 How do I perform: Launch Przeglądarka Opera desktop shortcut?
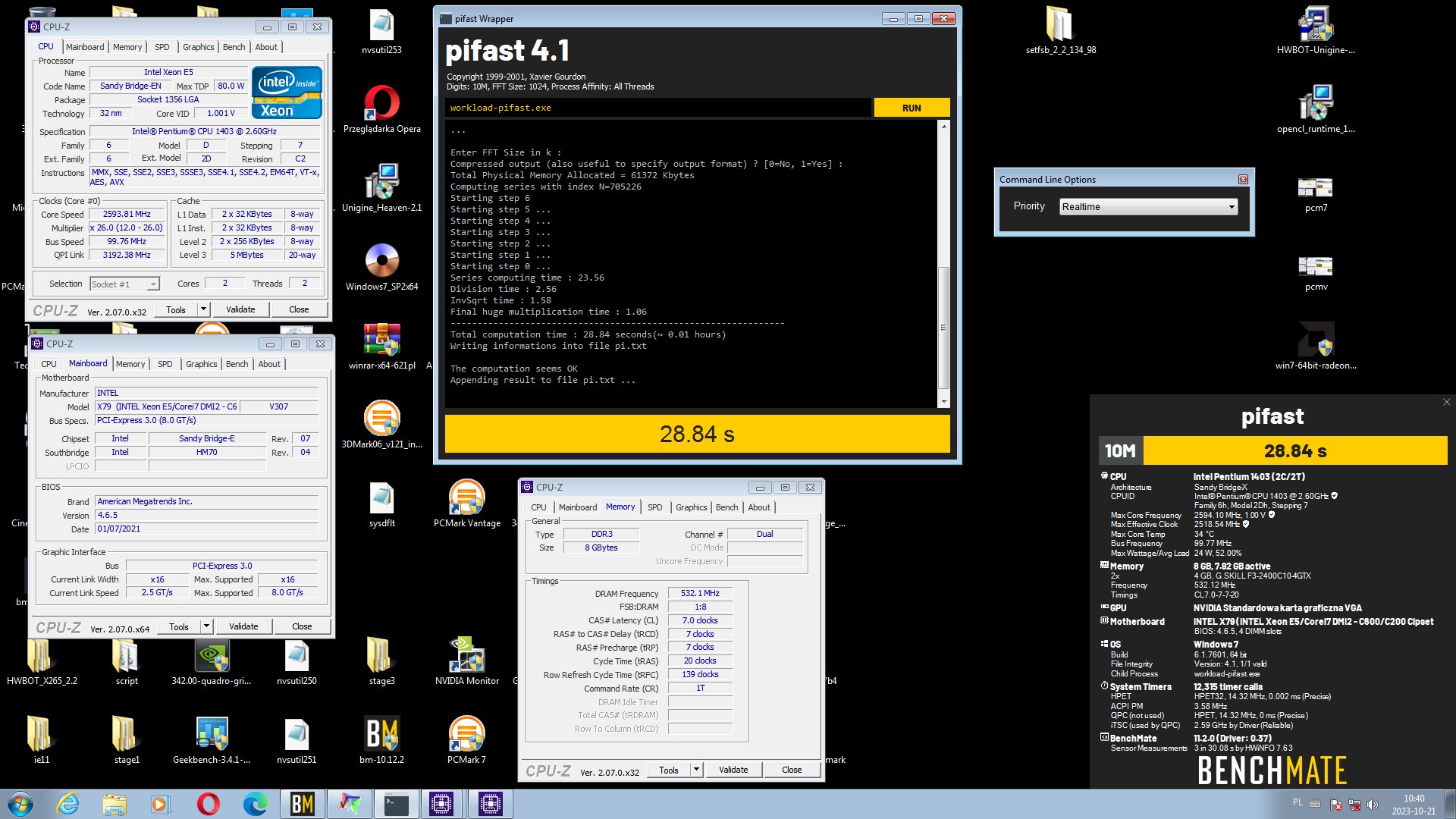[381, 110]
